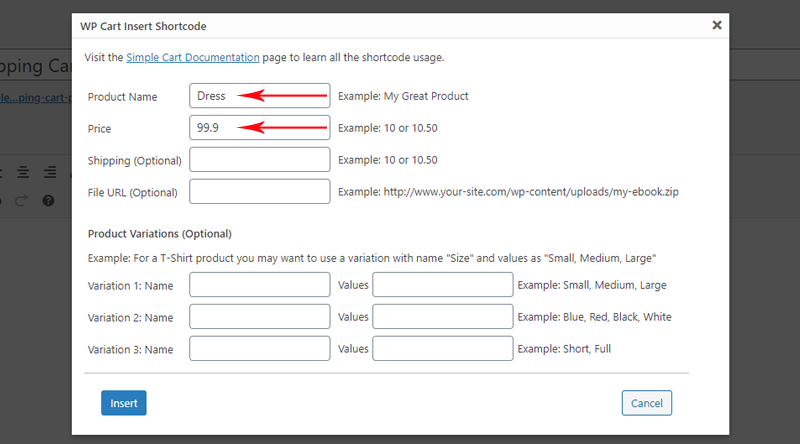Select the Variation 2 Values field
The height and width of the screenshot is (444, 800).
443,316
